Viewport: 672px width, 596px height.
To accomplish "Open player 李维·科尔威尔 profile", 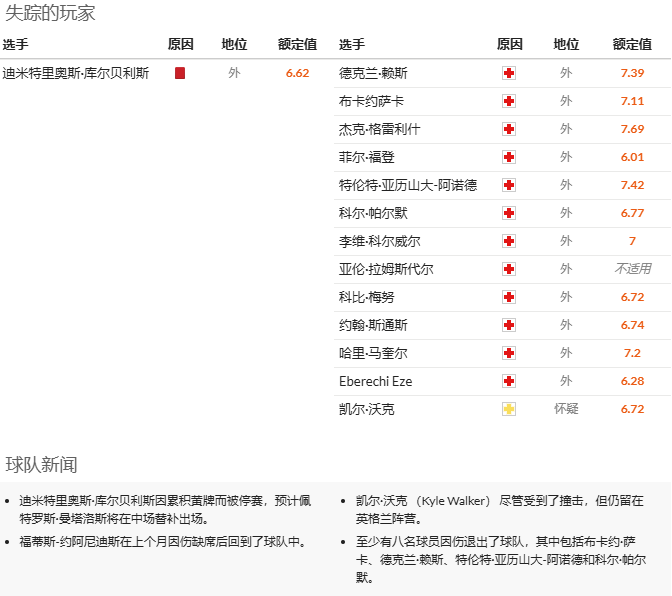I will pyautogui.click(x=379, y=241).
